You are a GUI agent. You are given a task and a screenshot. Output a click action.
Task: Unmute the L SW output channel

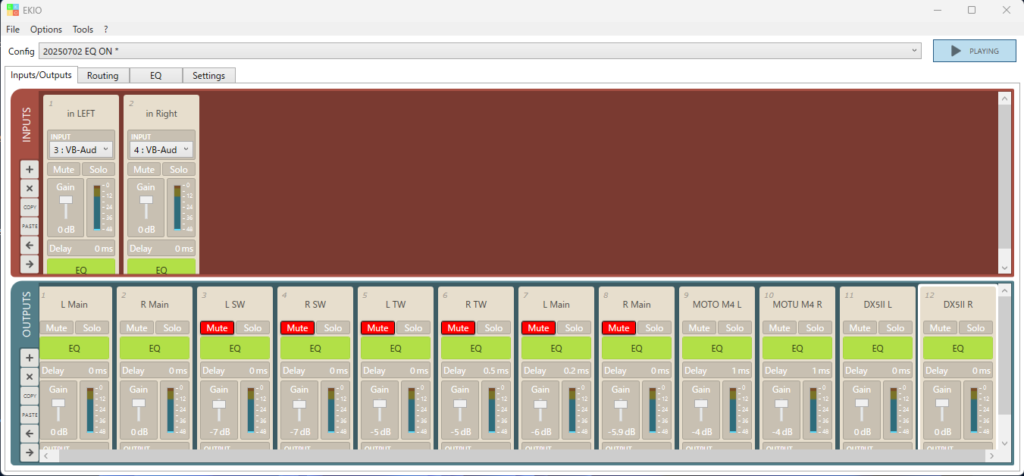[217, 328]
